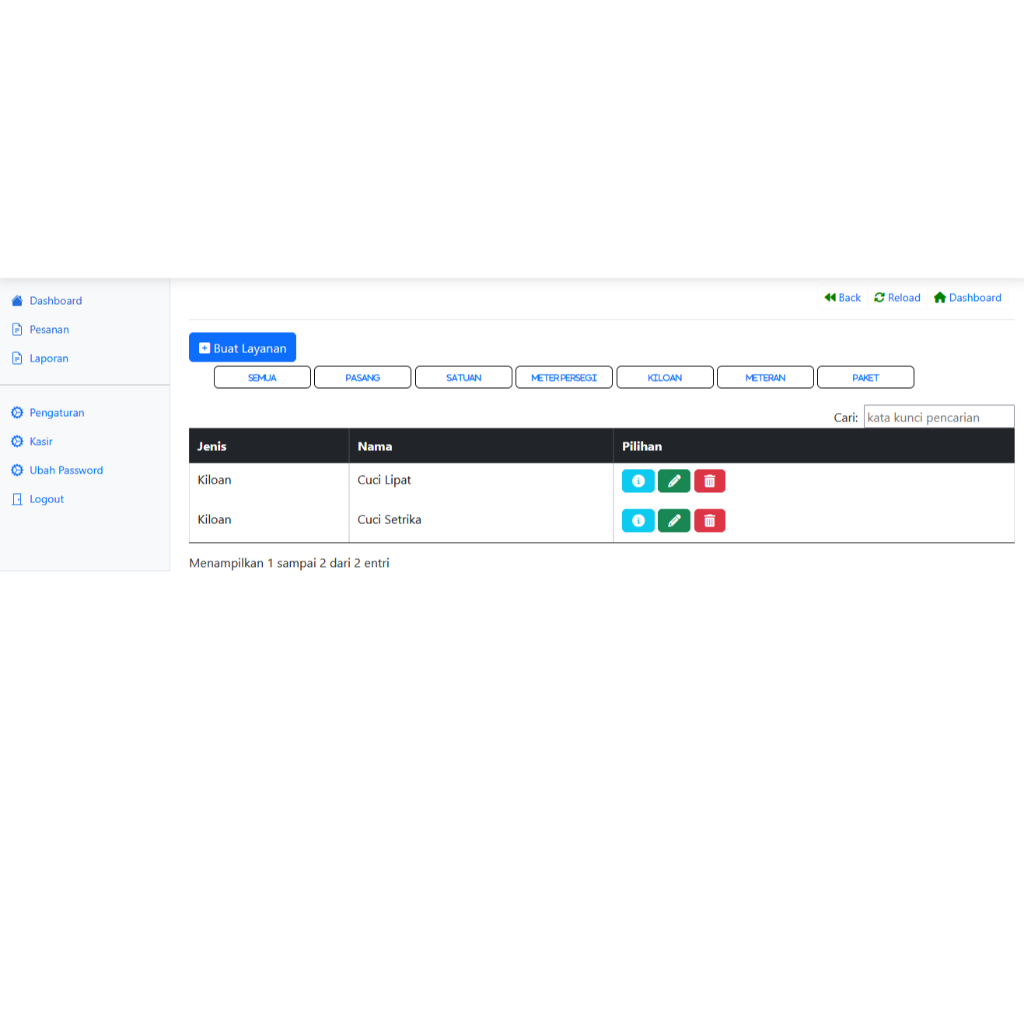Image resolution: width=1024 pixels, height=1024 pixels.
Task: Filter services by Satuan
Action: [x=464, y=377]
